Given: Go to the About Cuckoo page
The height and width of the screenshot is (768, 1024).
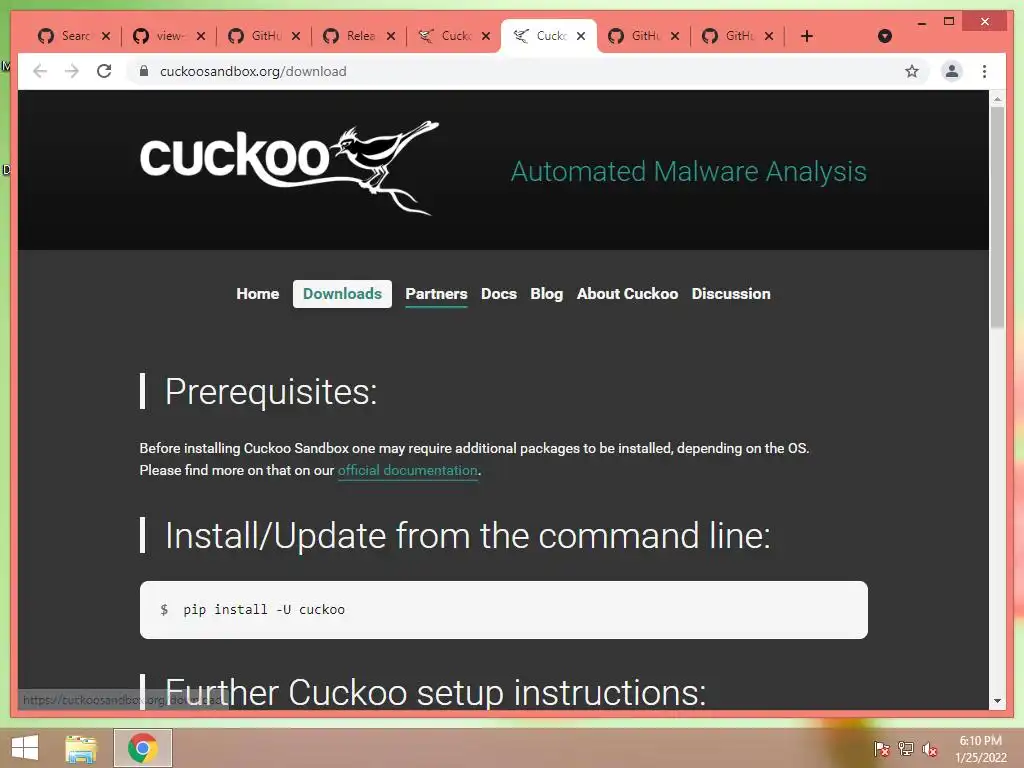Looking at the screenshot, I should tap(627, 294).
